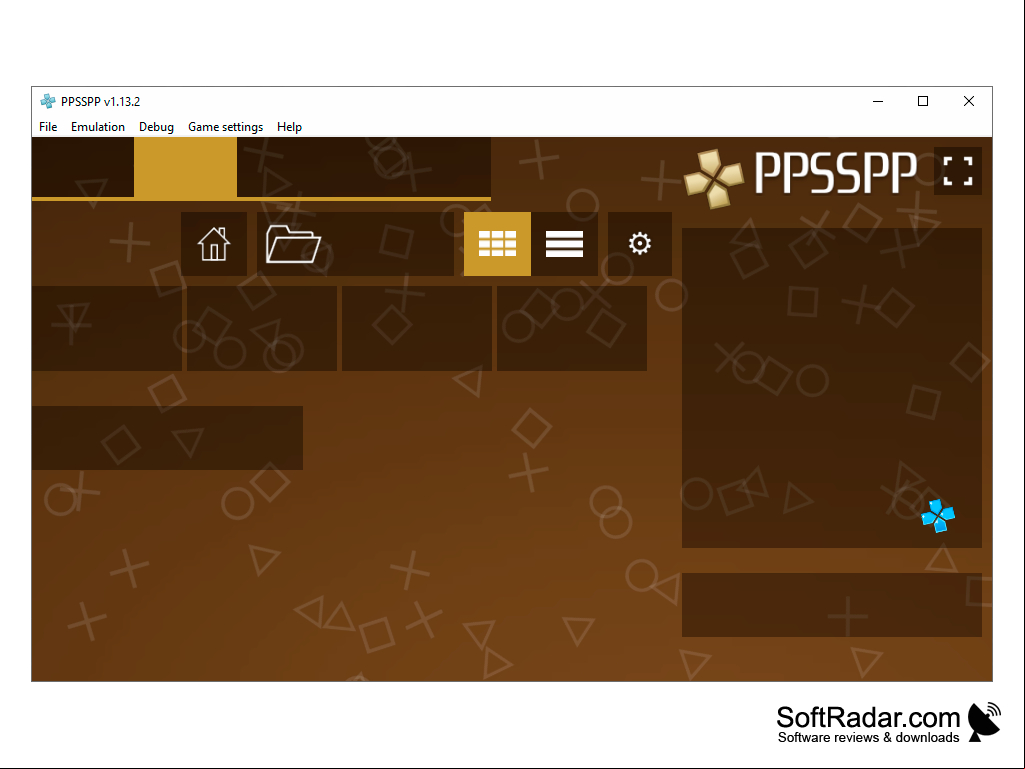This screenshot has width=1025, height=769.
Task: Open the Browse folder icon
Action: click(294, 244)
